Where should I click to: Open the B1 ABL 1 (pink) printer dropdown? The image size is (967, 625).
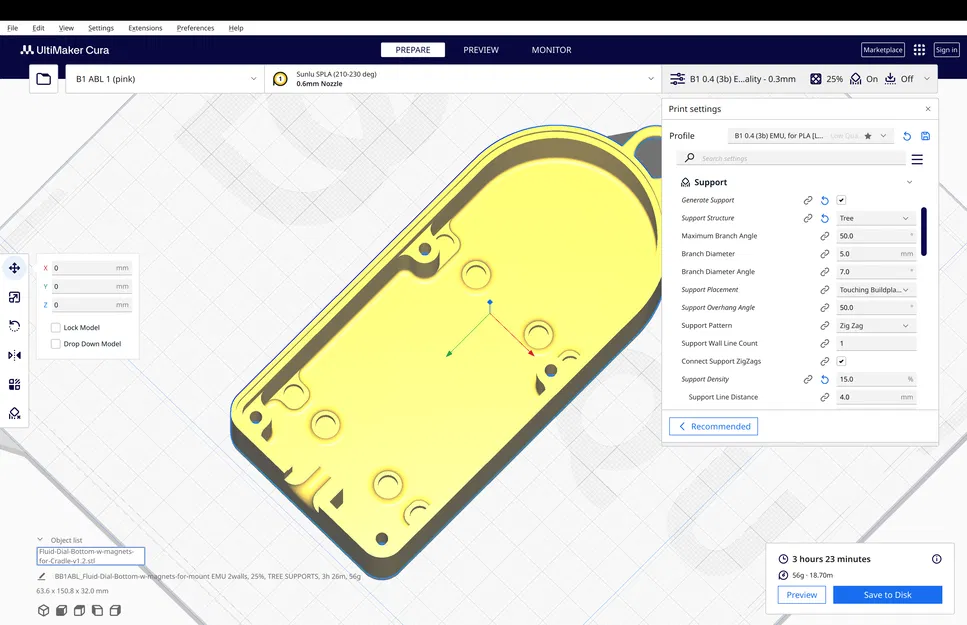(165, 79)
